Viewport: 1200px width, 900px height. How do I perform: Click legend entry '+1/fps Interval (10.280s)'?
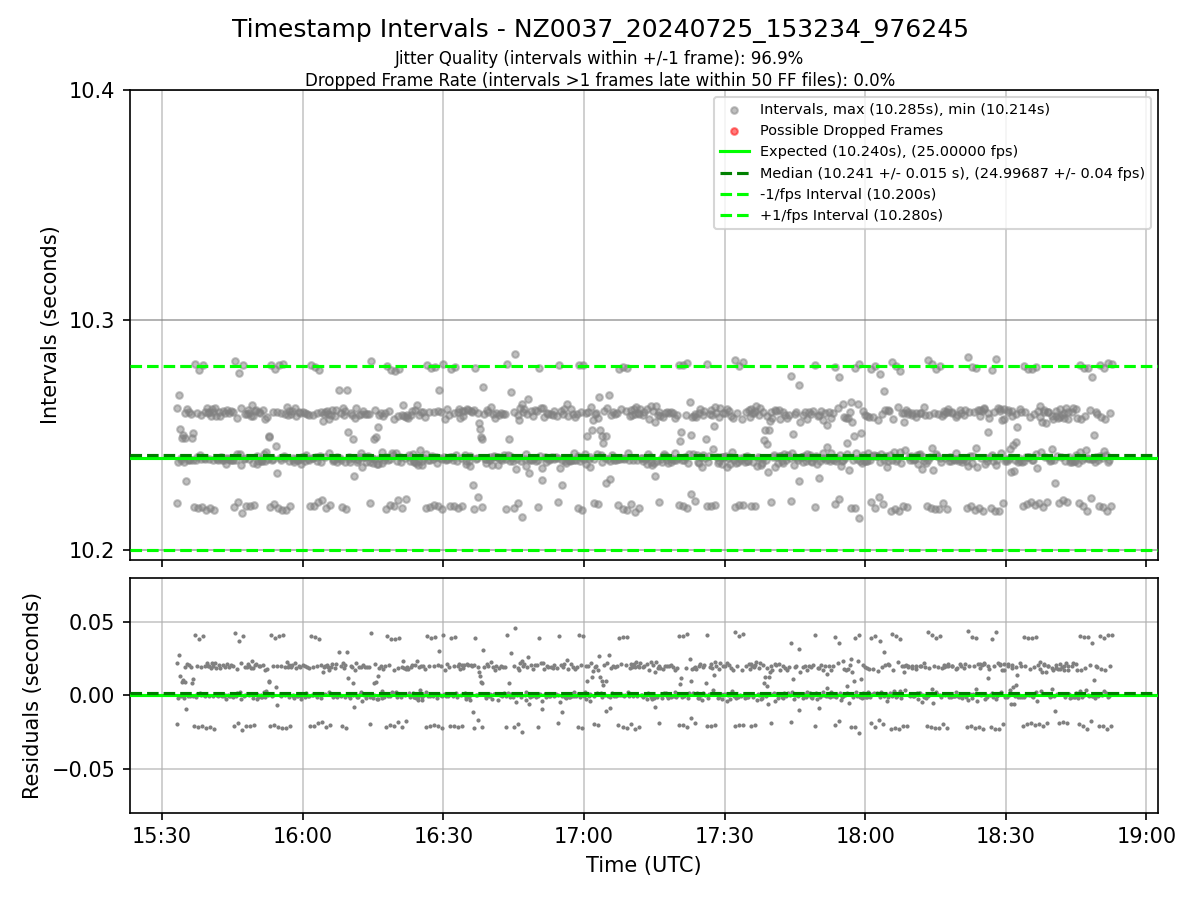coord(851,214)
